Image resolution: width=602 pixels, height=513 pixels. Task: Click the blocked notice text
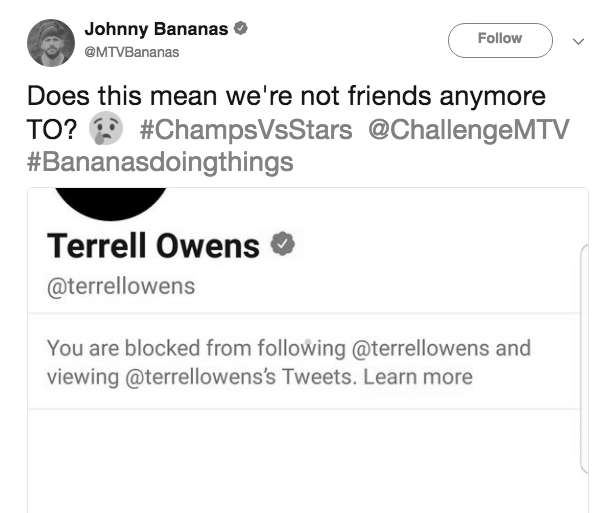[x=289, y=362]
